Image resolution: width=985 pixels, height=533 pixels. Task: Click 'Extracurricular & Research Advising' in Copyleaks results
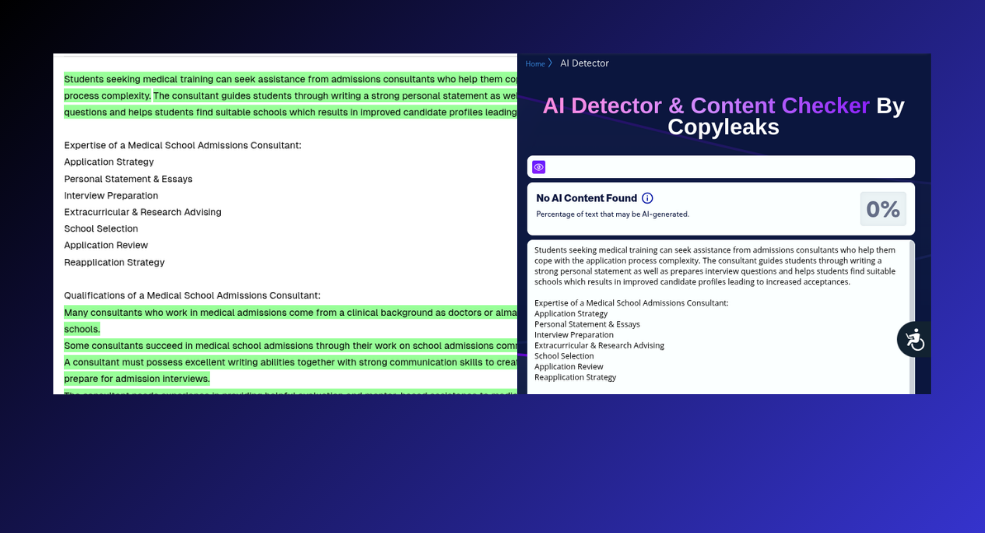pyautogui.click(x=599, y=345)
